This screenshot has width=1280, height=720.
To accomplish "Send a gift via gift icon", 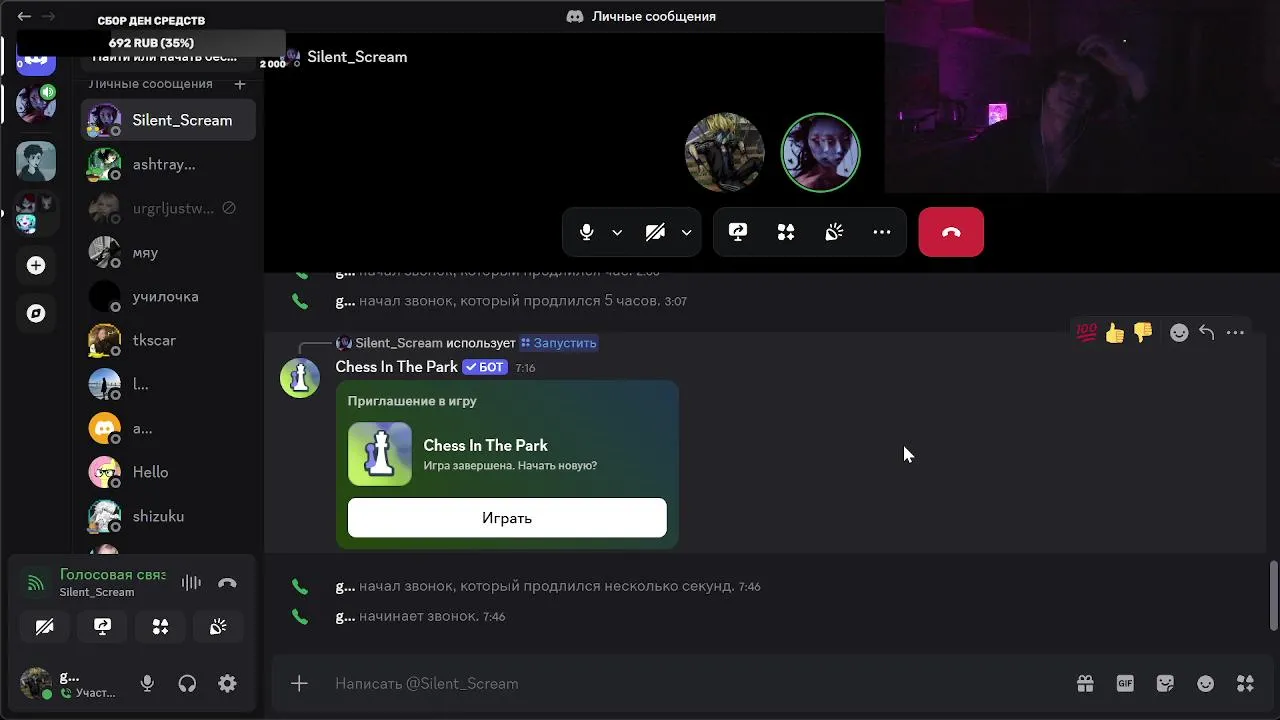I will click(x=1085, y=684).
